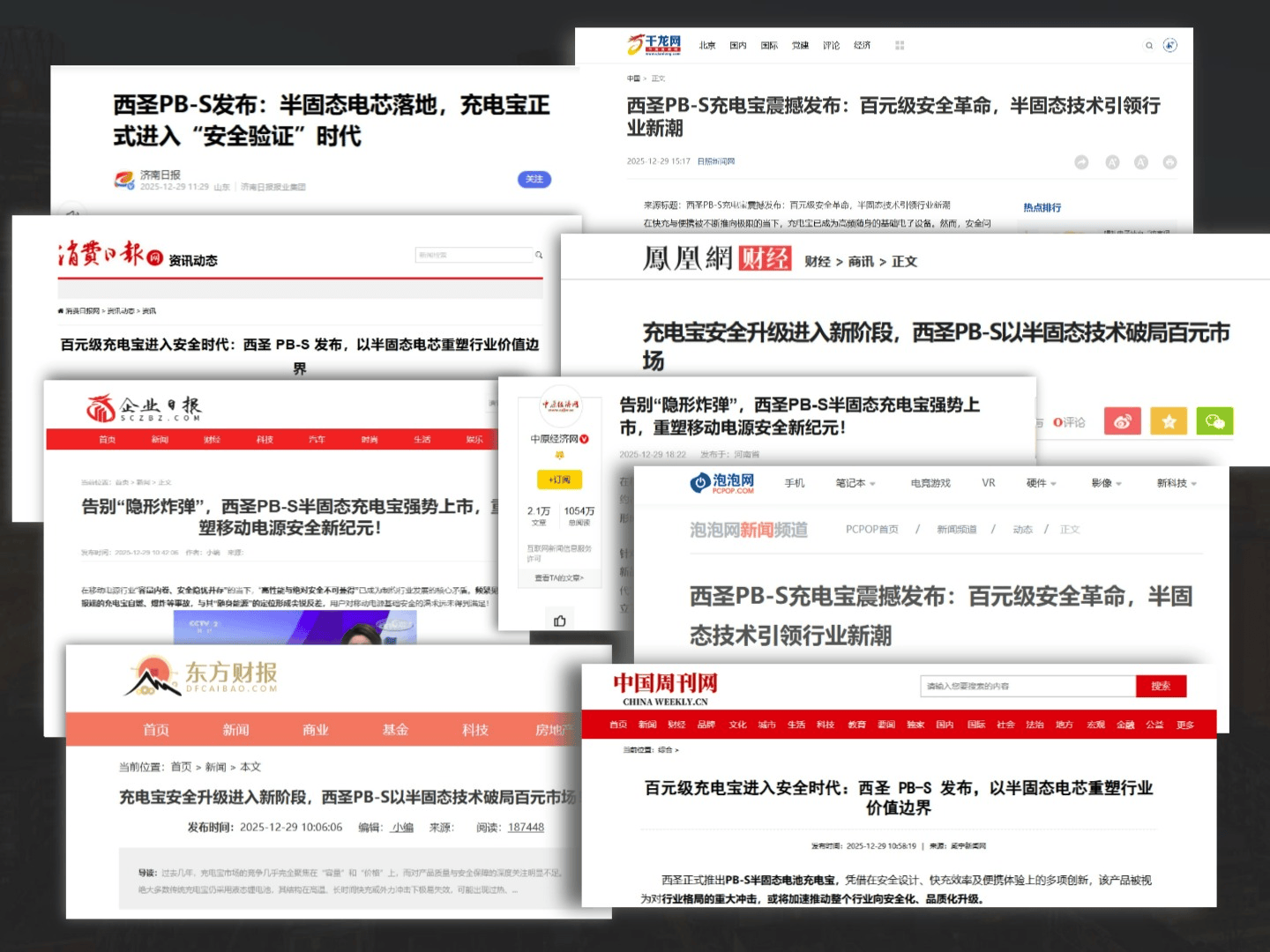Subscribe with the +订阅 button on 中原经济网
1270x952 pixels.
(561, 480)
